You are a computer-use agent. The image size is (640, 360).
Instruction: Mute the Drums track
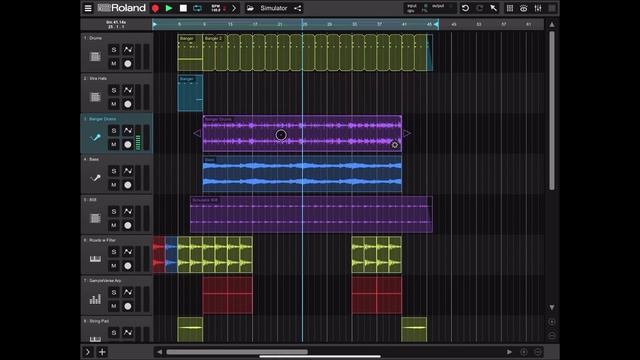114,63
